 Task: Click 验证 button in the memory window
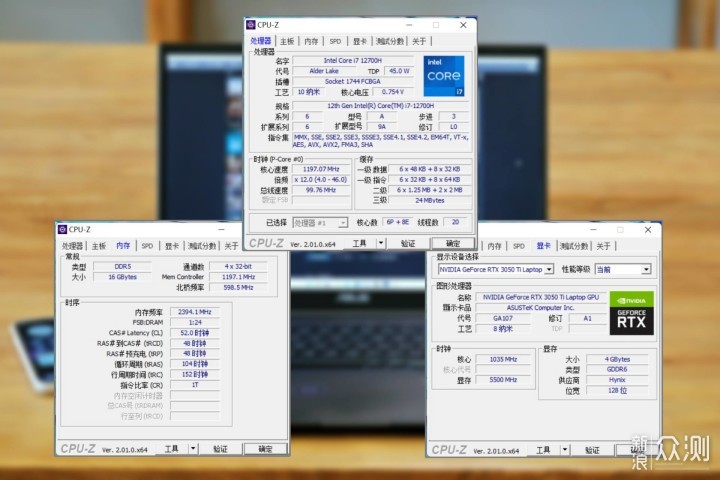pyautogui.click(x=220, y=448)
